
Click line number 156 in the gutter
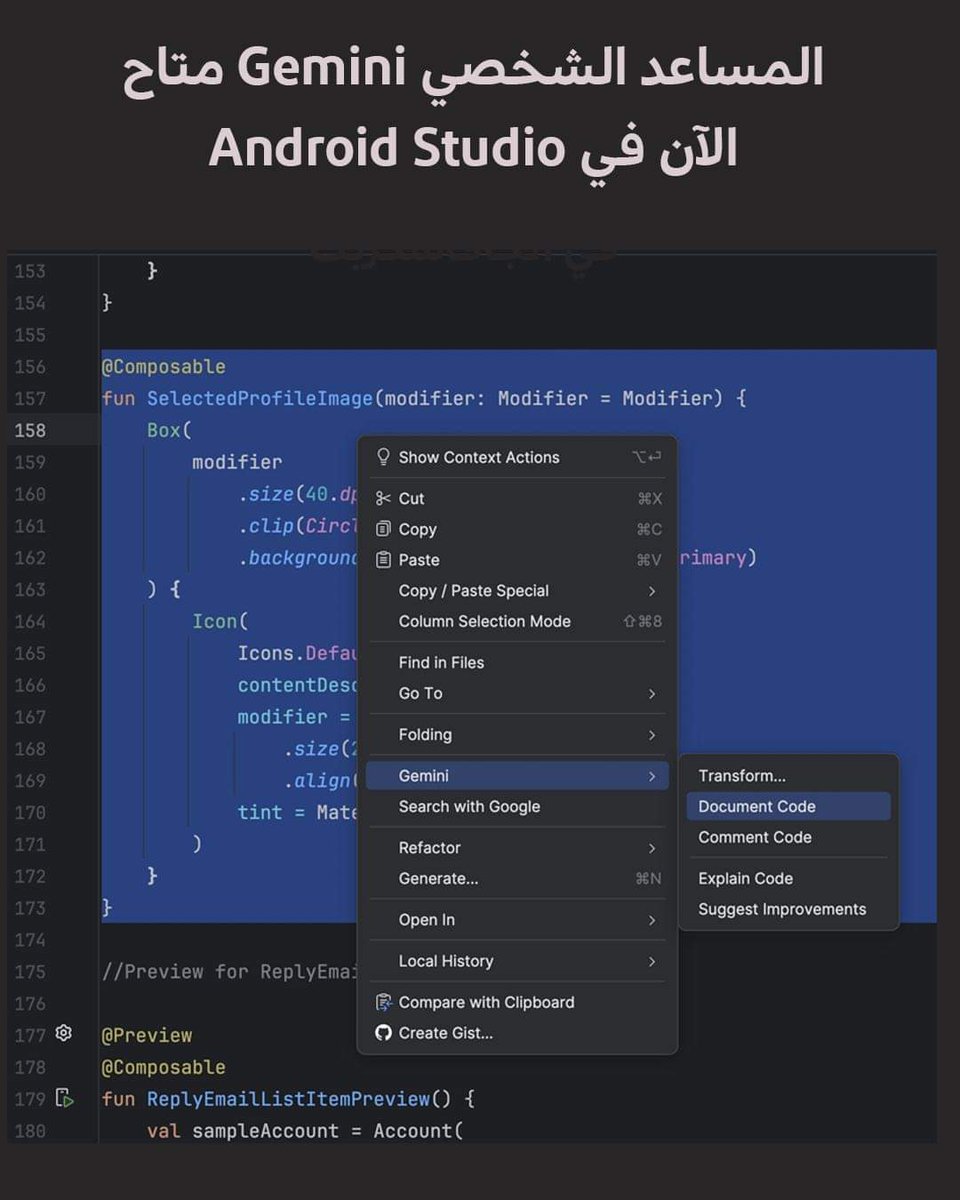coord(30,366)
